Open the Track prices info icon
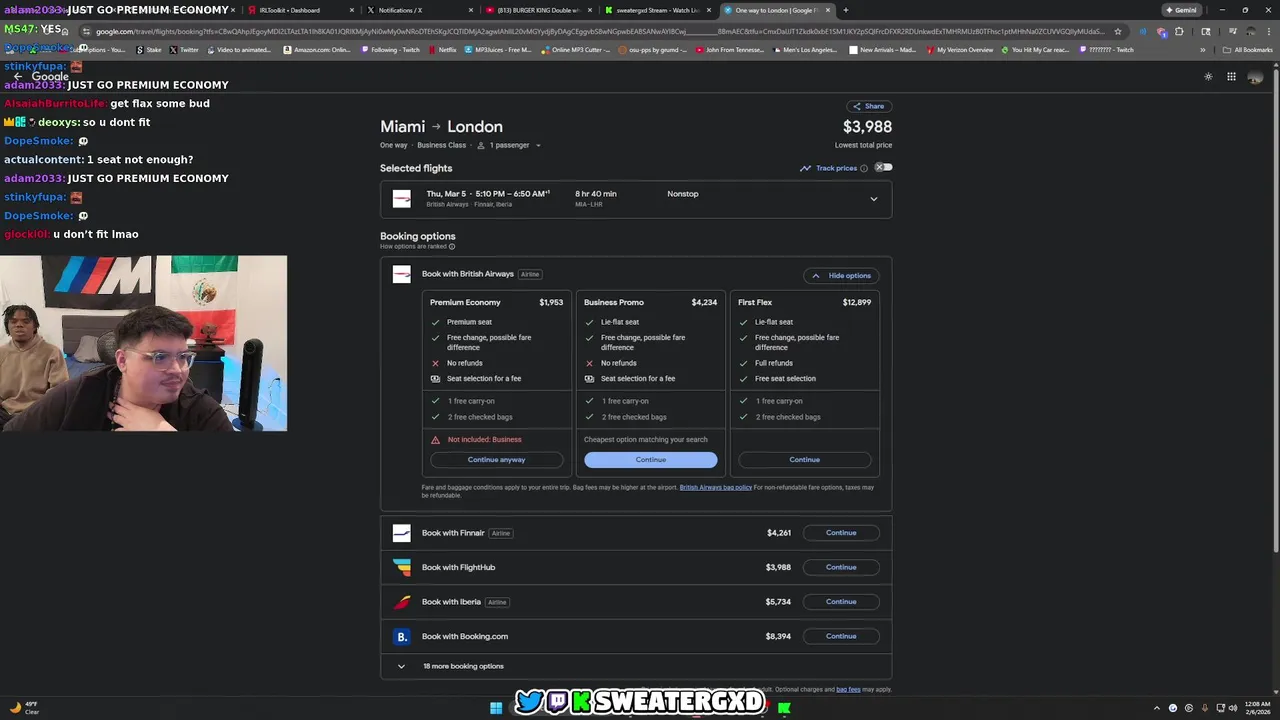Image resolution: width=1280 pixels, height=720 pixels. coord(864,168)
